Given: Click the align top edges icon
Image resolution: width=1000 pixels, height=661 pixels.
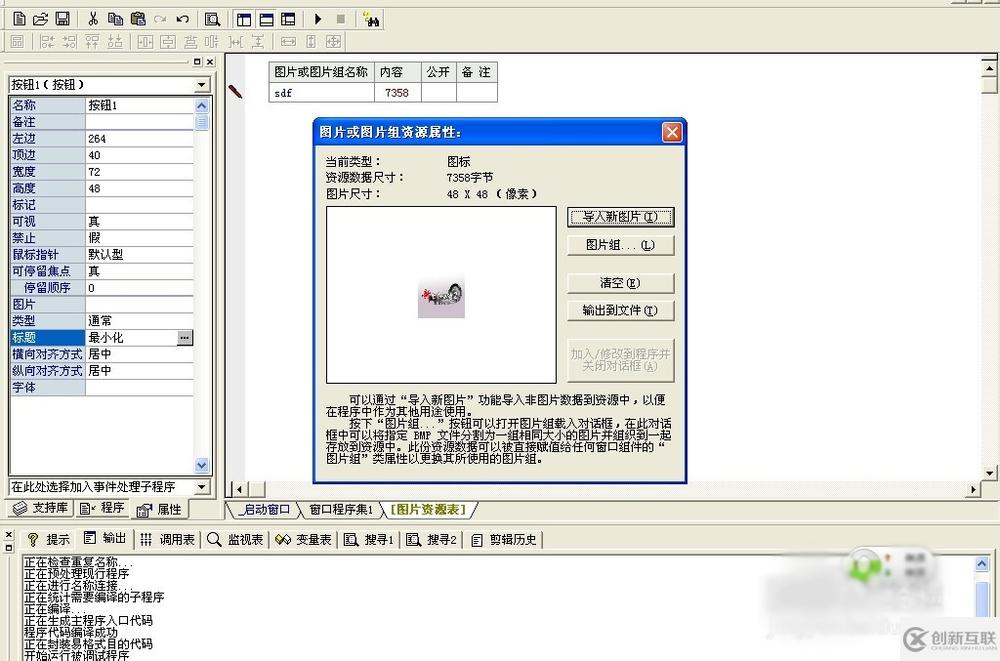Looking at the screenshot, I should click(x=92, y=42).
